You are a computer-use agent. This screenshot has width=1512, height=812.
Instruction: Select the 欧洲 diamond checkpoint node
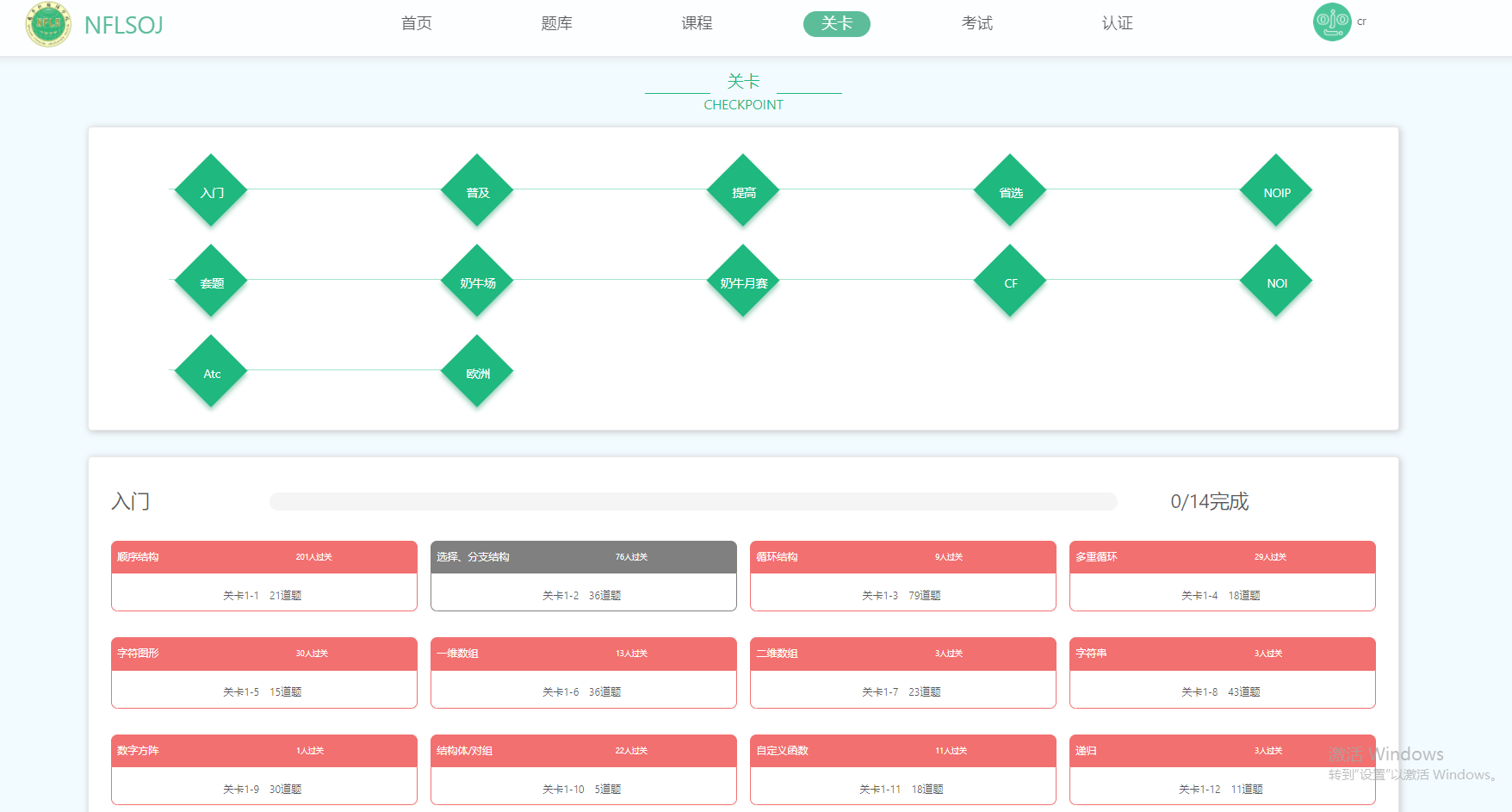[477, 372]
